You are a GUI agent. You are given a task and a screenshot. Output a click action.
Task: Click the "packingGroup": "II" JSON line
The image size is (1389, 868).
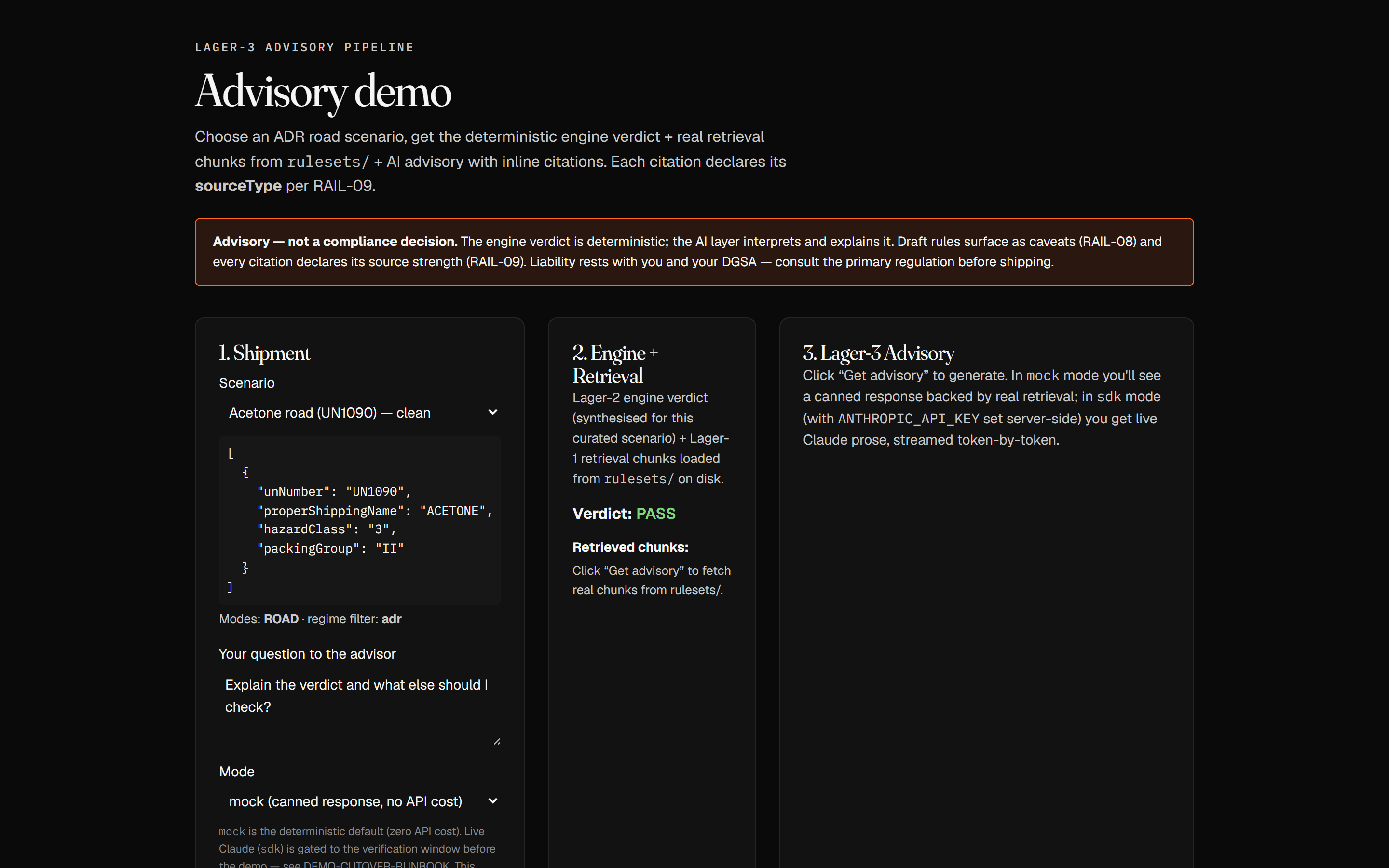tap(330, 548)
